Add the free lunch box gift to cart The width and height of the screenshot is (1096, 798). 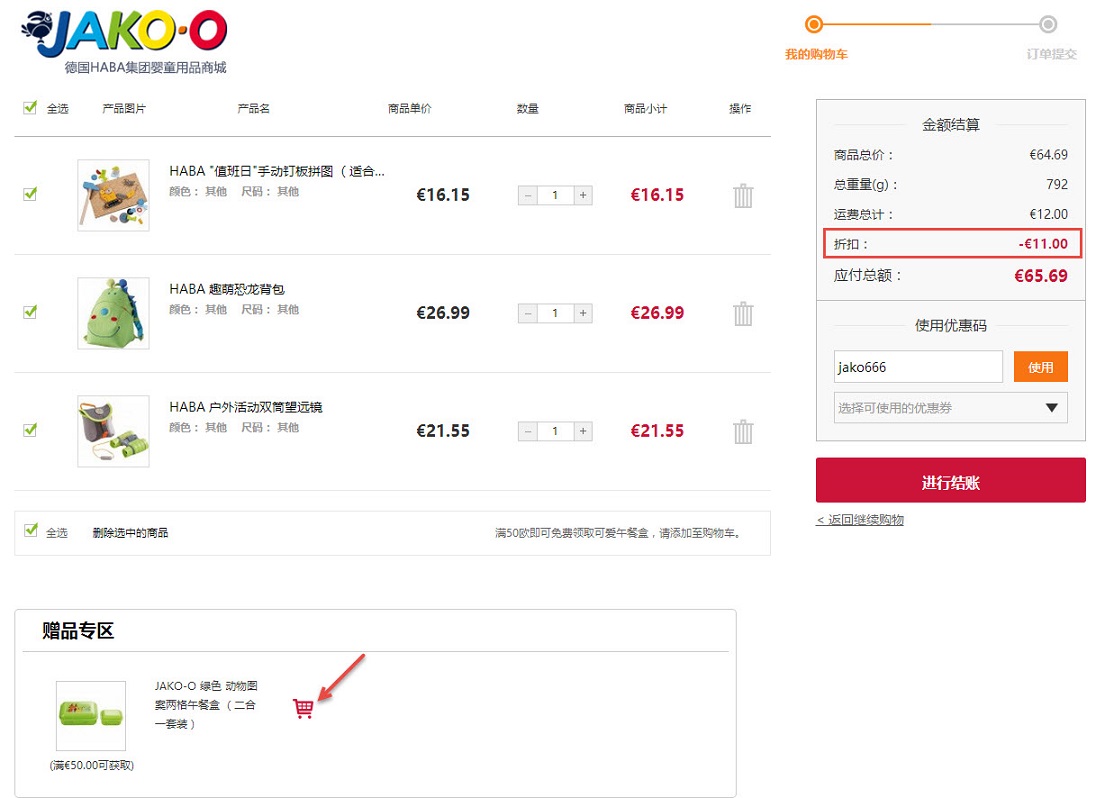[x=303, y=709]
